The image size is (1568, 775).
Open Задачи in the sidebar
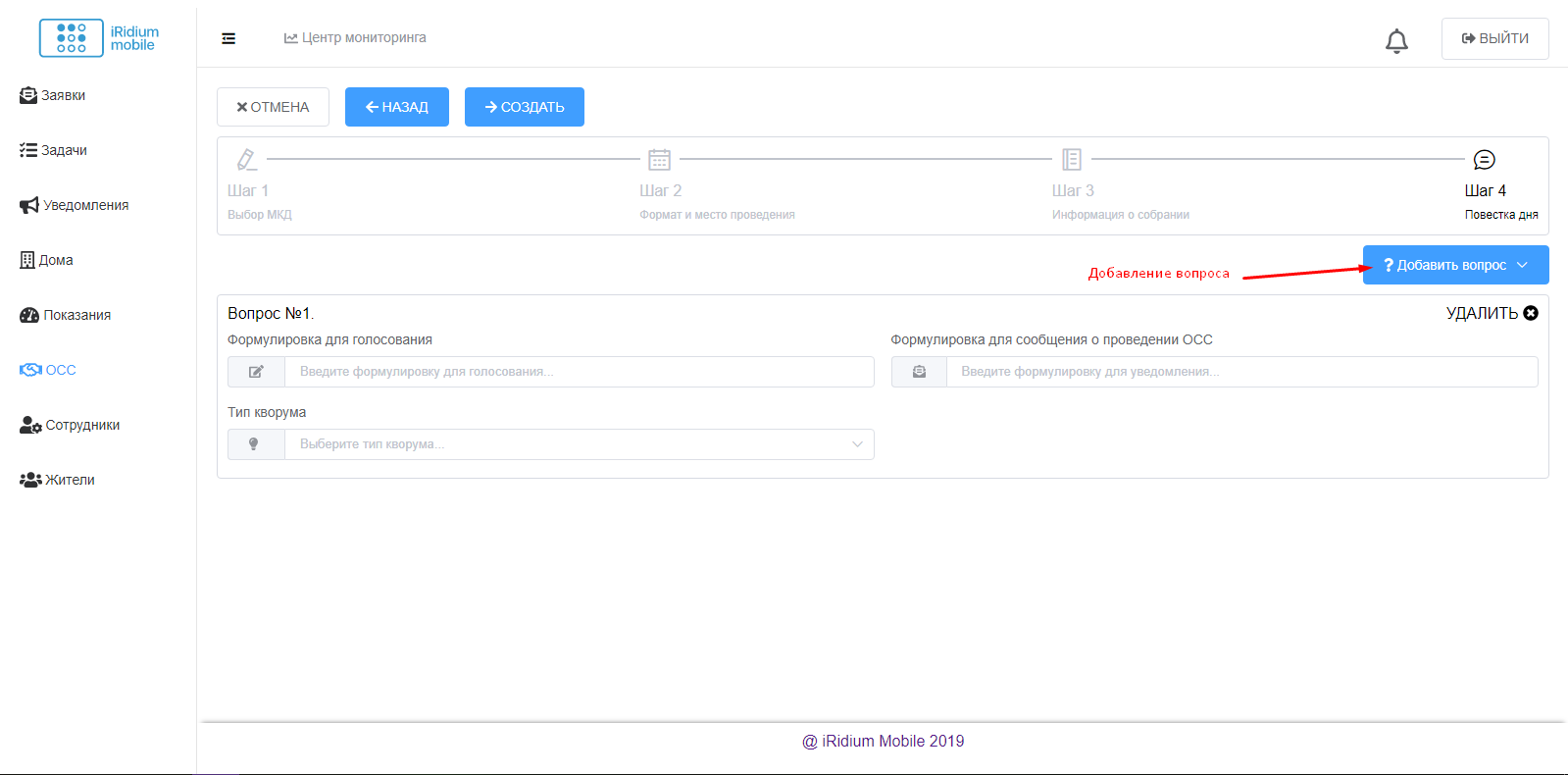[x=53, y=150]
